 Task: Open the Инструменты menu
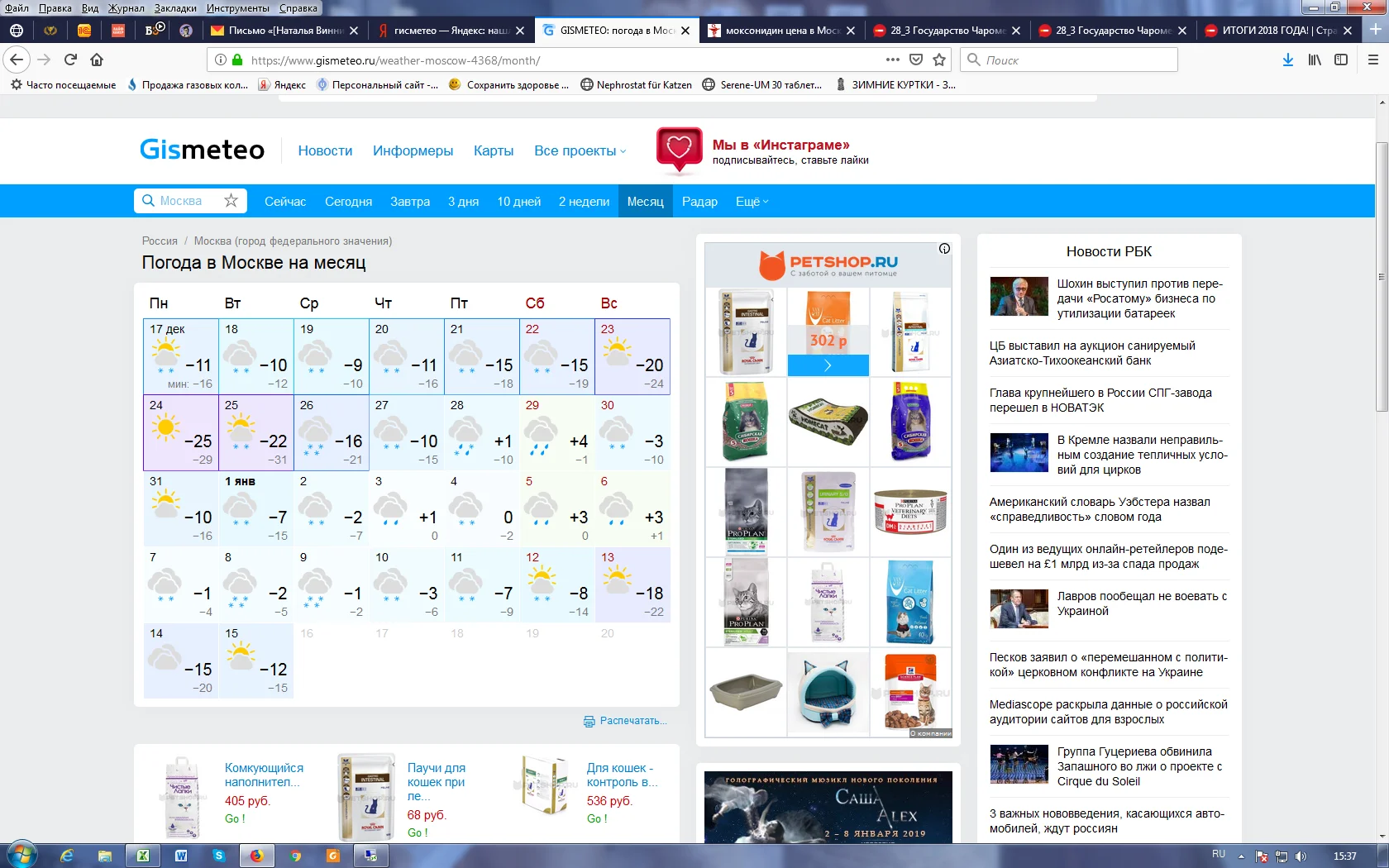coord(238,8)
